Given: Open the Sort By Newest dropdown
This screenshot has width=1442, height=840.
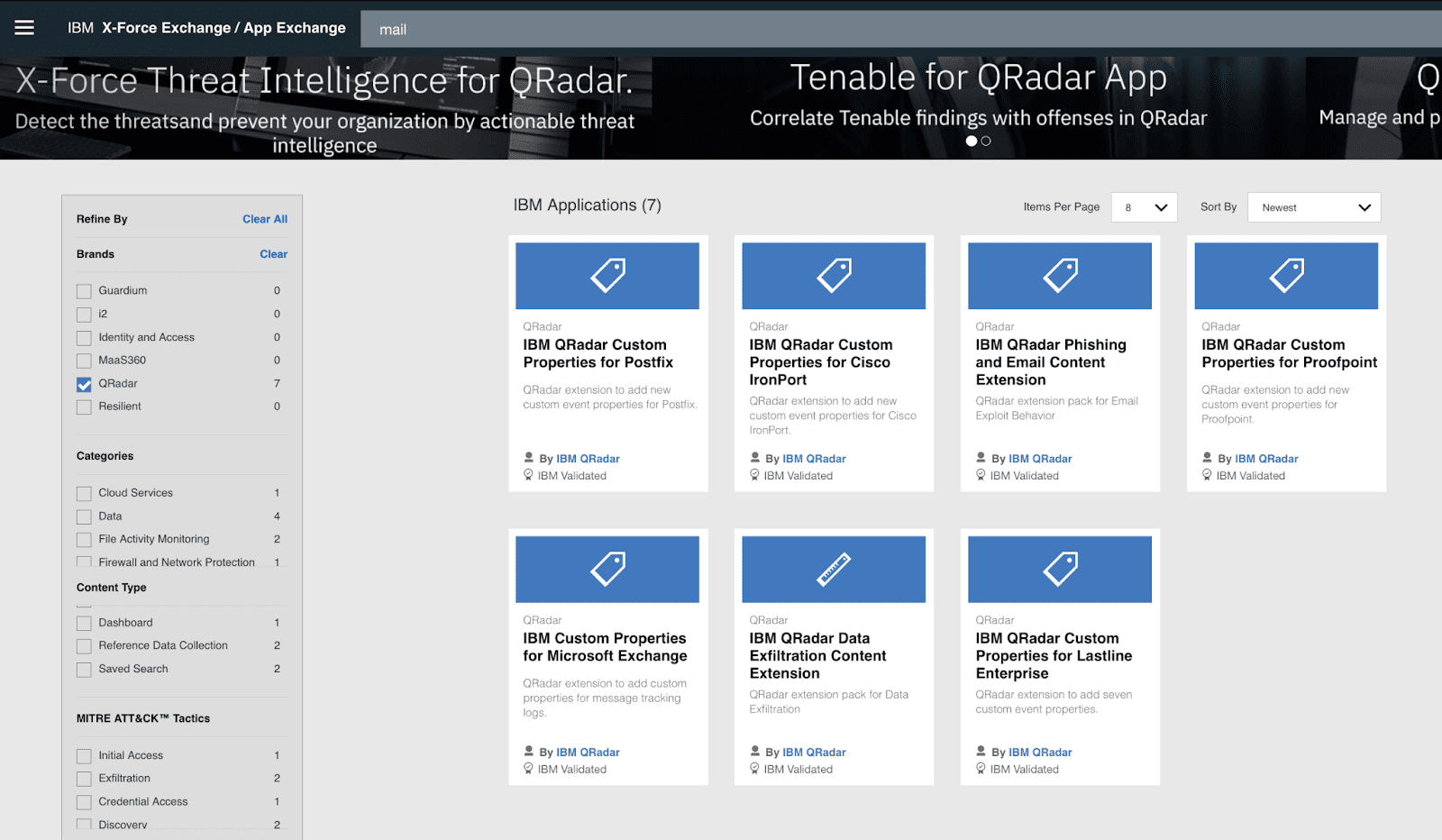Looking at the screenshot, I should tap(1314, 207).
